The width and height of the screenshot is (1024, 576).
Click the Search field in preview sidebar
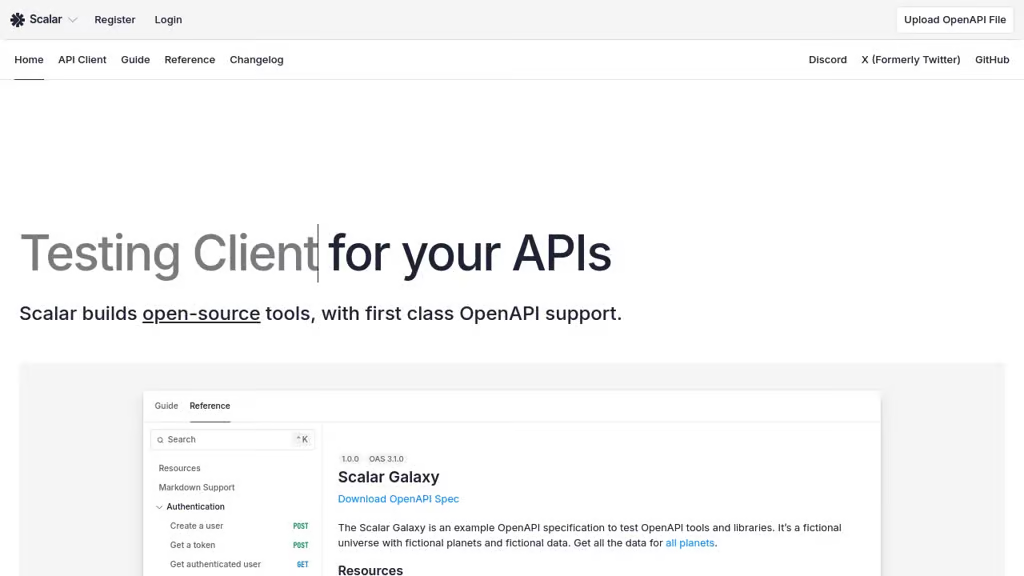point(232,440)
